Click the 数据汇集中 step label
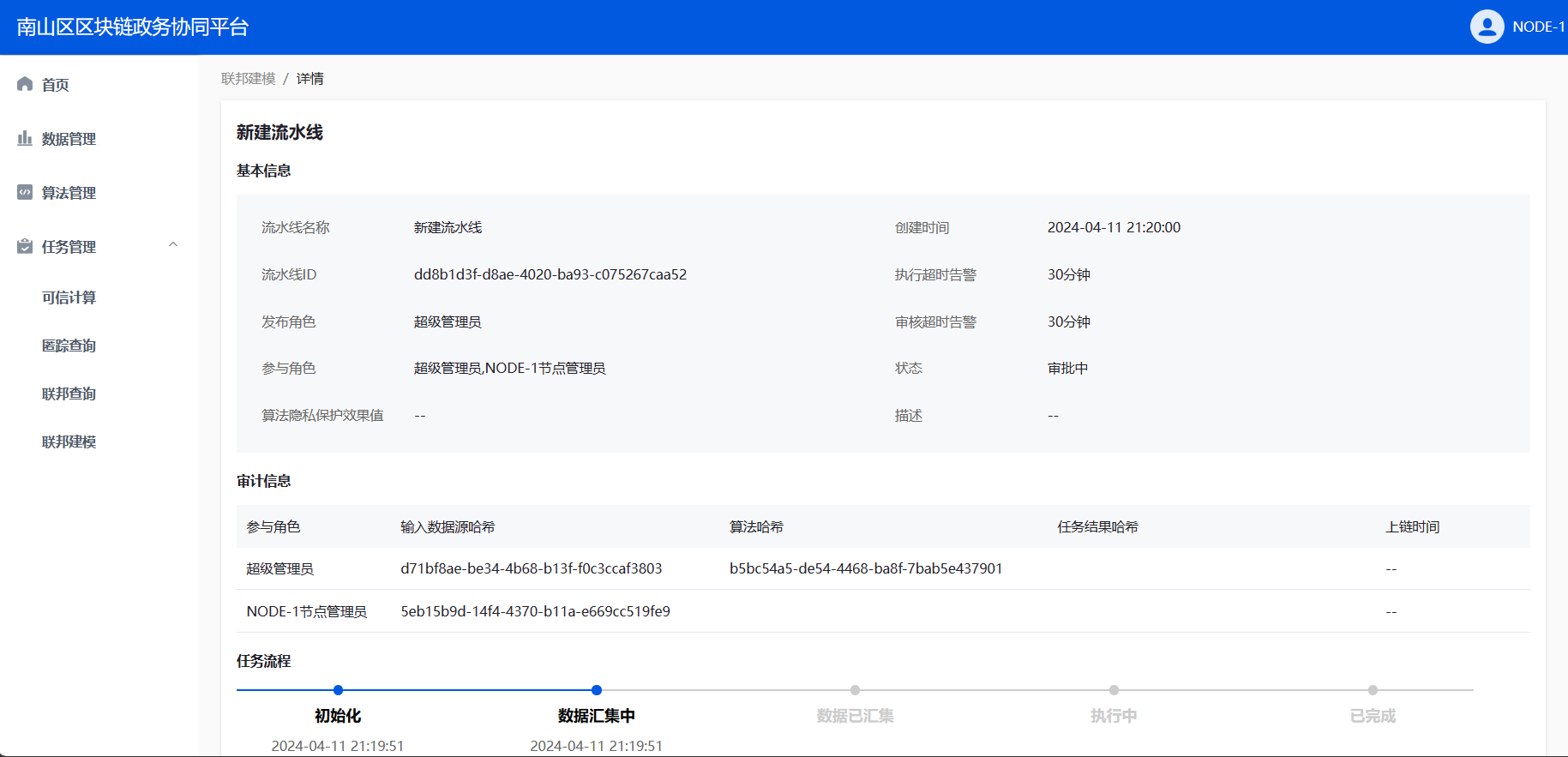1568x757 pixels. click(x=597, y=716)
